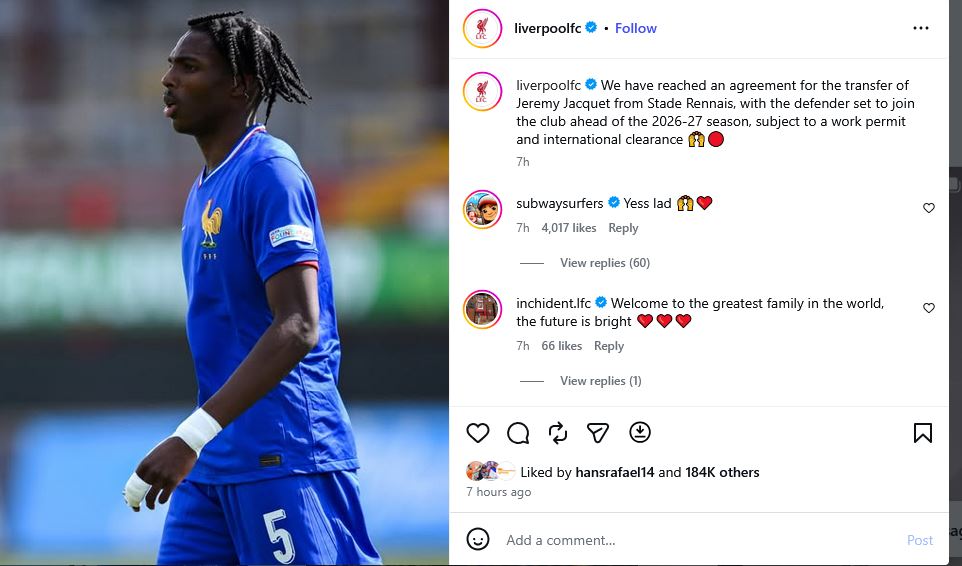Reply to the inchident.lfc comment
The width and height of the screenshot is (962, 566).
coord(609,346)
